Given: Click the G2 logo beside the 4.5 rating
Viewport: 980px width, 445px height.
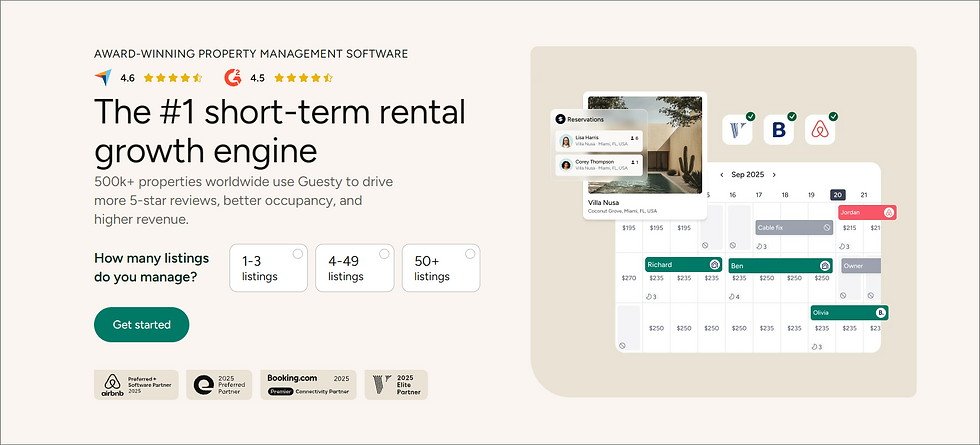Looking at the screenshot, I should [x=232, y=78].
